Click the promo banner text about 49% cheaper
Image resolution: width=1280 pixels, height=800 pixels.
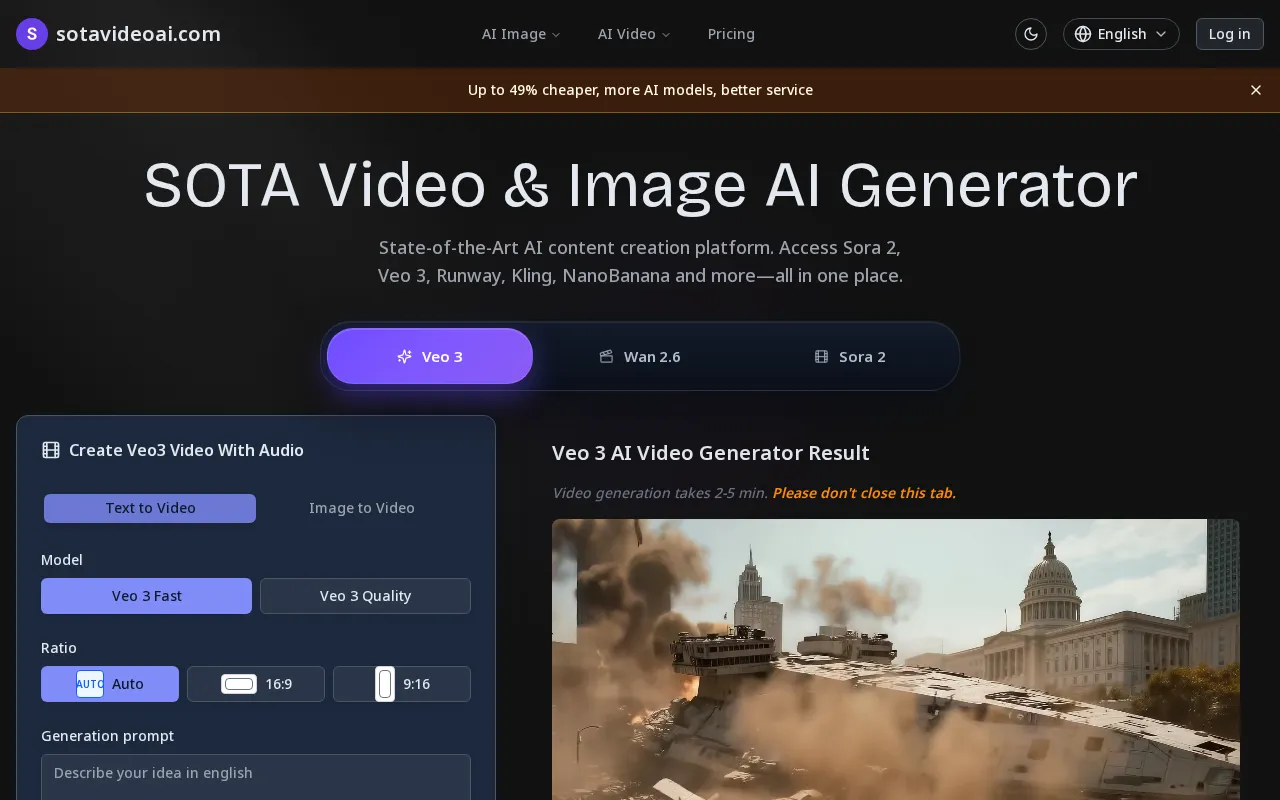640,90
